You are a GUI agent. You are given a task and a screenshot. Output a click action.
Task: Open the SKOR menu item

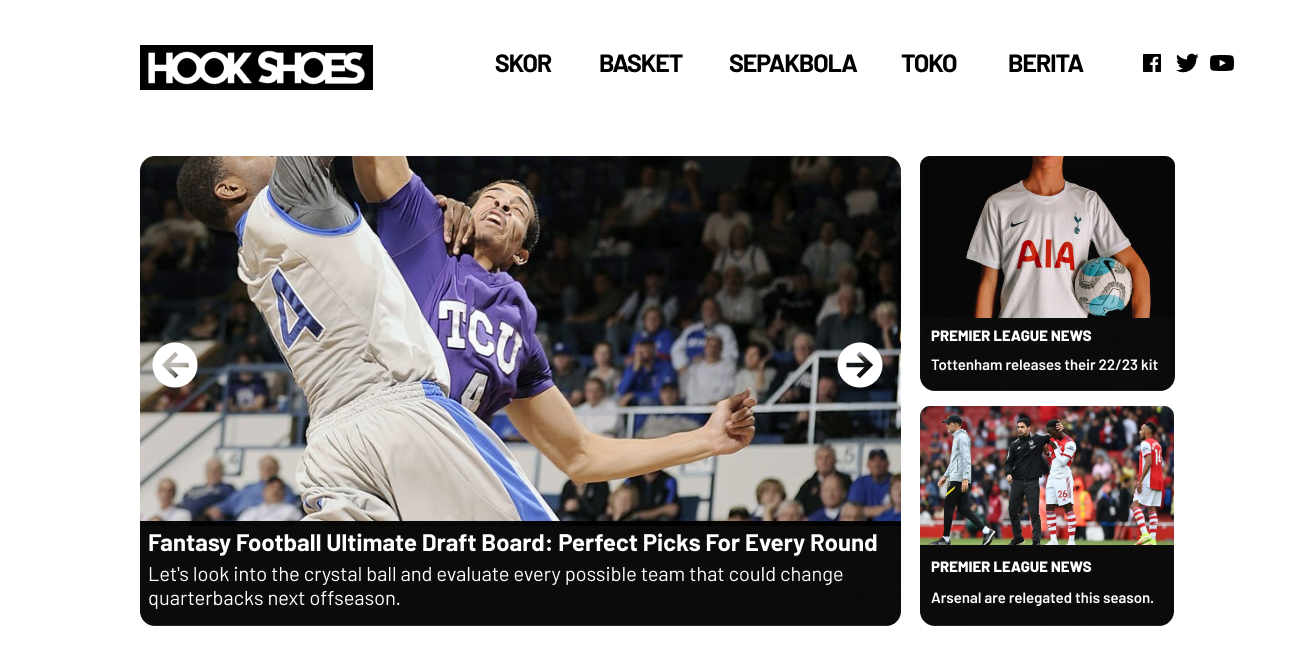click(x=523, y=64)
